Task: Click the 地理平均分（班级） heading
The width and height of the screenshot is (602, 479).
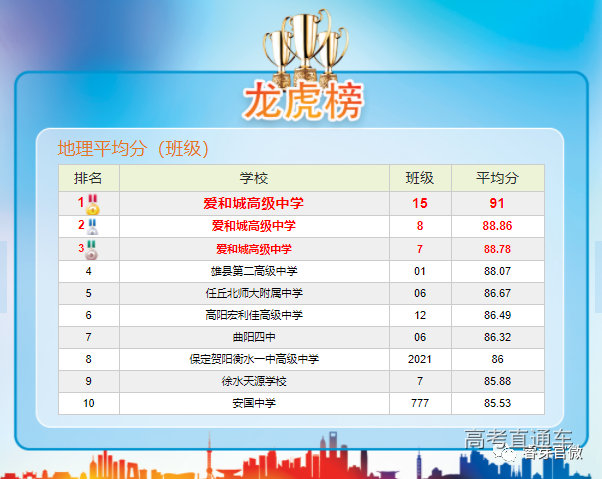Action: [x=132, y=149]
